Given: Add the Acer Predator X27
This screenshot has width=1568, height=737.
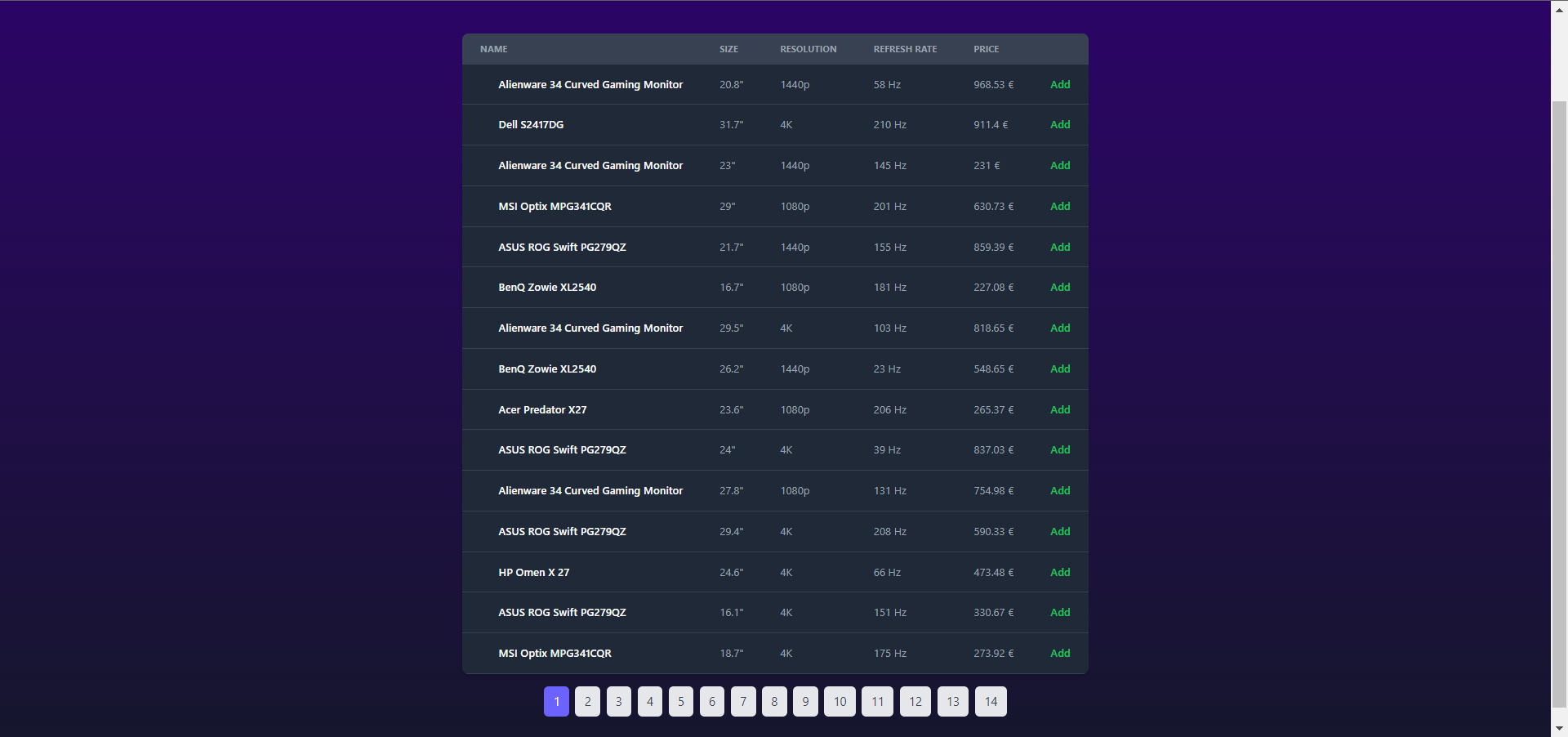Looking at the screenshot, I should 1059,410.
